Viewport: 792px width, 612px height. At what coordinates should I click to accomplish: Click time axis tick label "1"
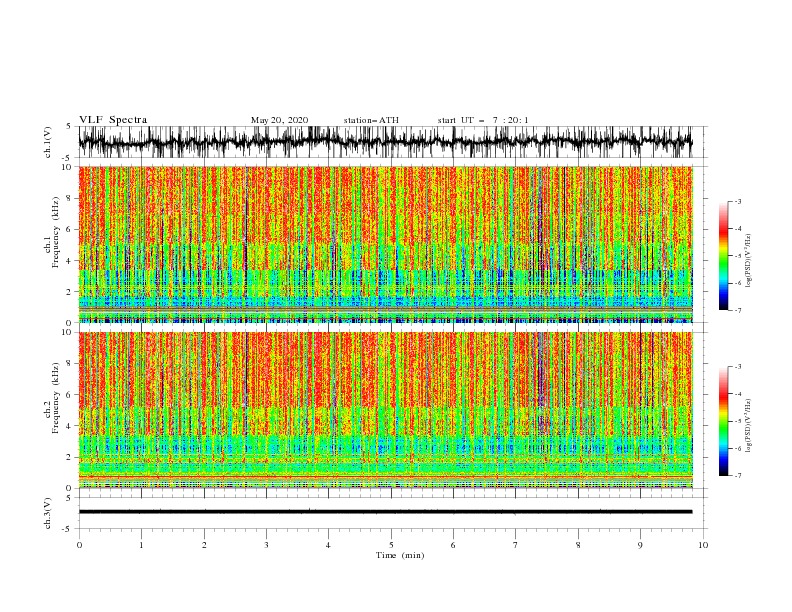tap(141, 545)
